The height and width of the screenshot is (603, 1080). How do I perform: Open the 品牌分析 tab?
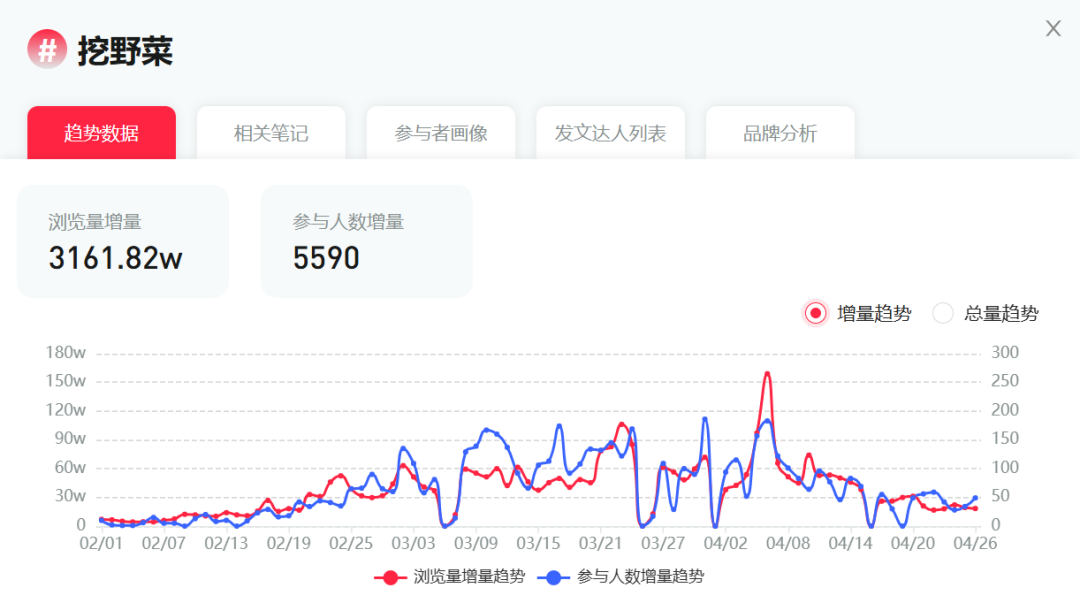click(780, 133)
